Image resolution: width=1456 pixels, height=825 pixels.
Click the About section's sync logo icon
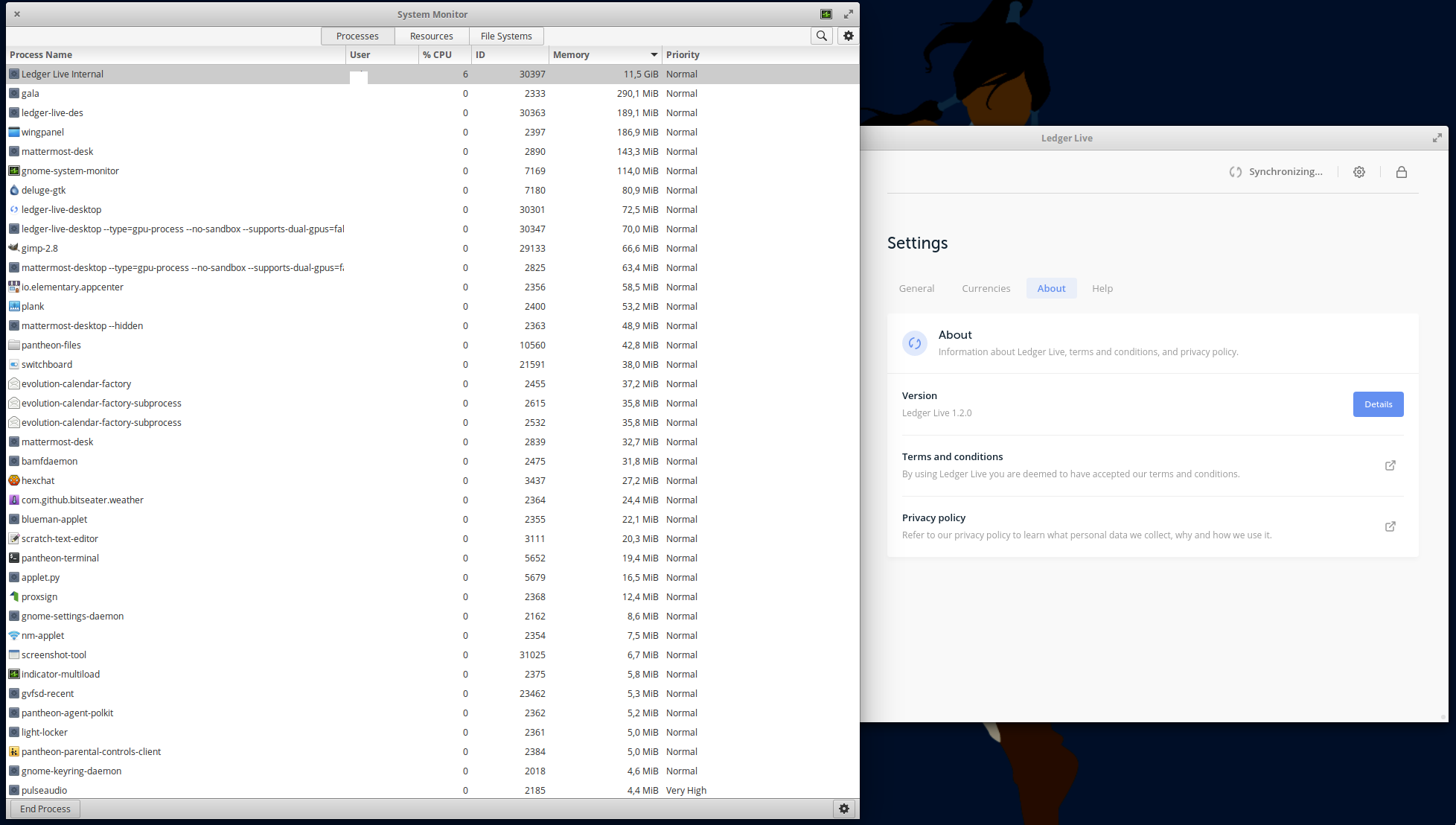[x=915, y=343]
